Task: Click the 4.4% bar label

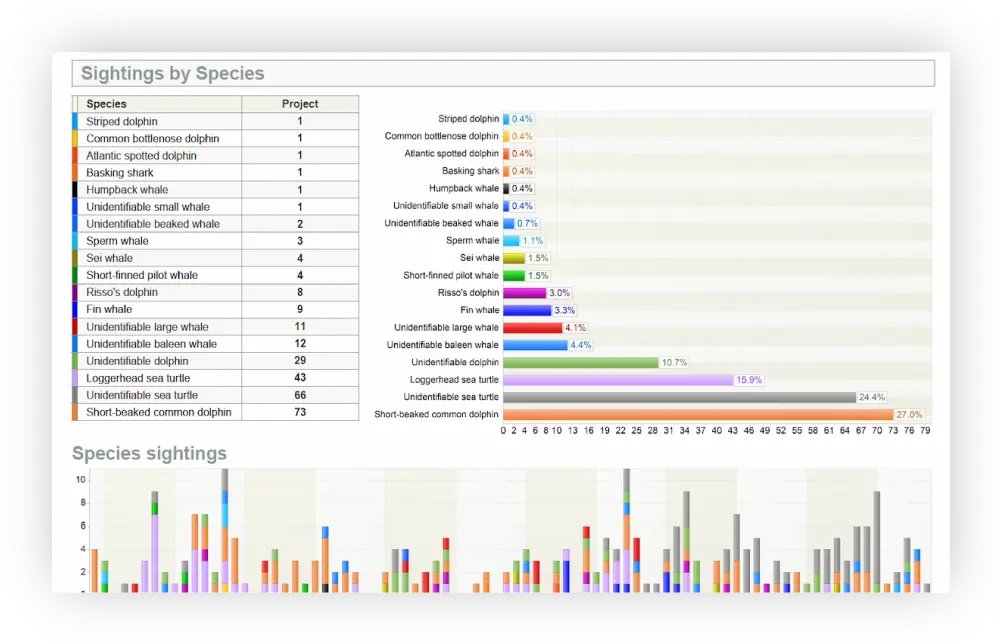Action: click(x=580, y=345)
